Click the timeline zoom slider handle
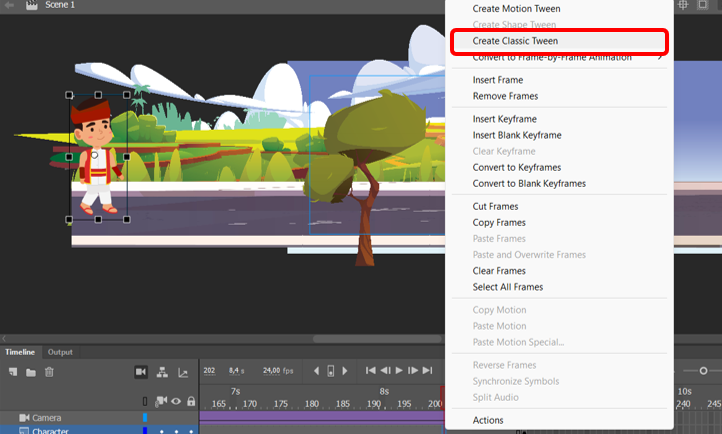 click(703, 370)
